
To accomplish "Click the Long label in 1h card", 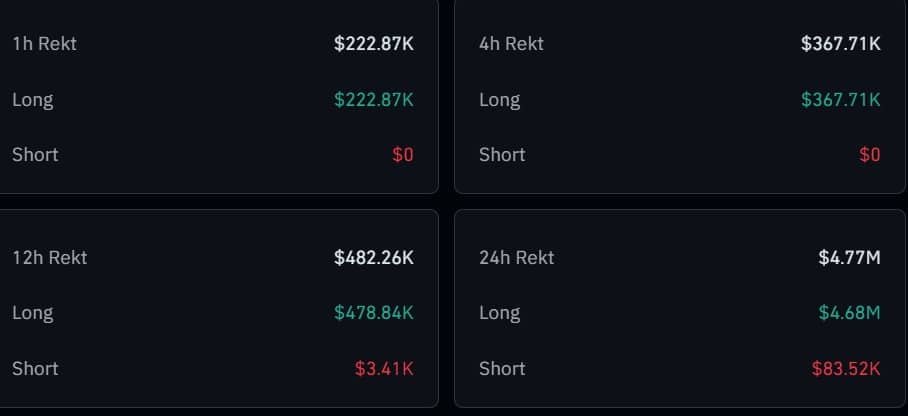I will 33,100.
